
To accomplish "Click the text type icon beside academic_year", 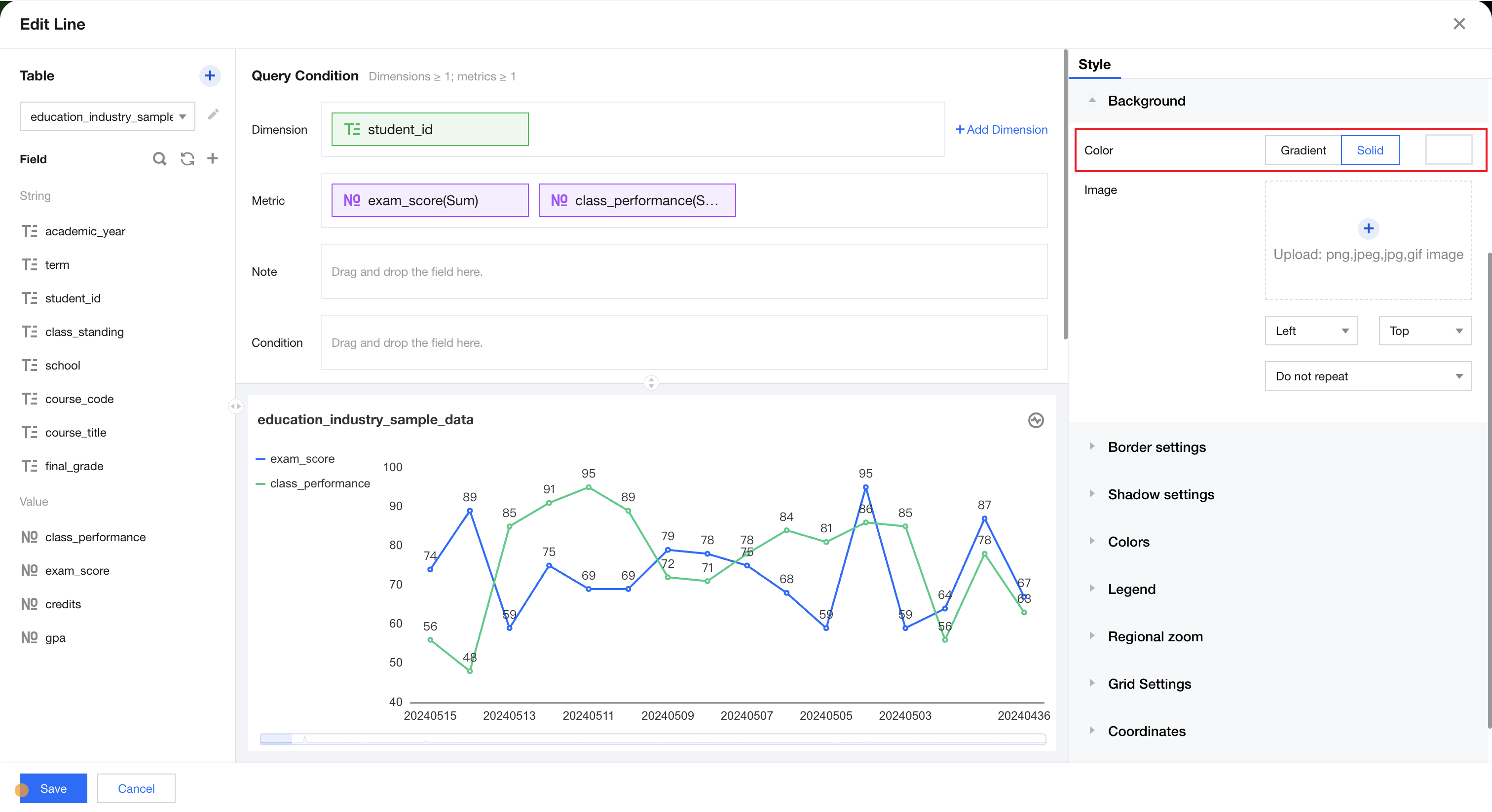I will (29, 231).
